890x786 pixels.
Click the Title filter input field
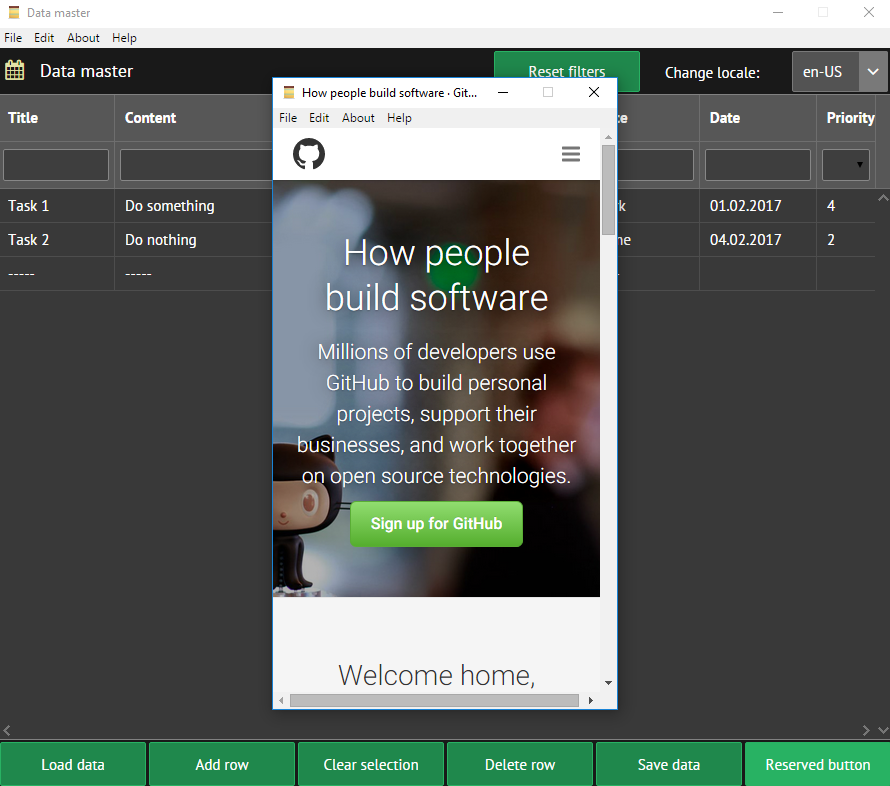[x=56, y=165]
